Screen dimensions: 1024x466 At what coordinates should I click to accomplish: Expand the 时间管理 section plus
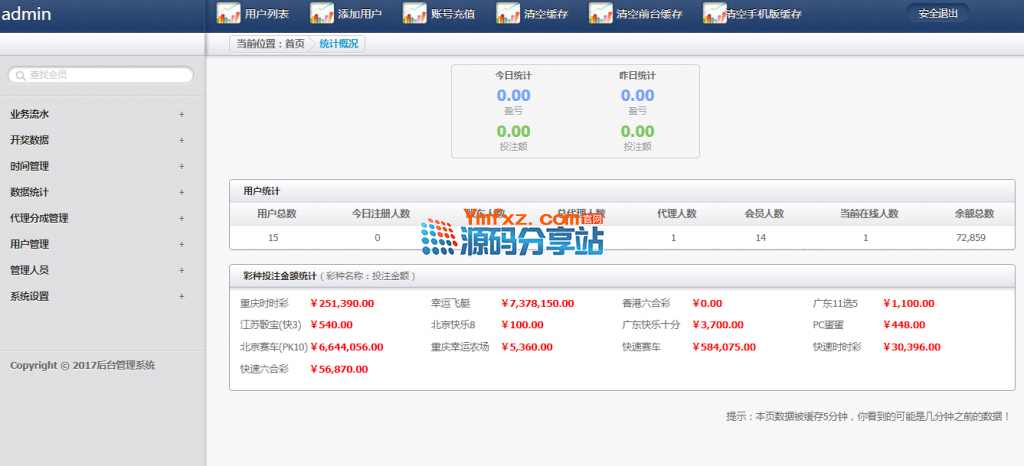click(x=181, y=166)
